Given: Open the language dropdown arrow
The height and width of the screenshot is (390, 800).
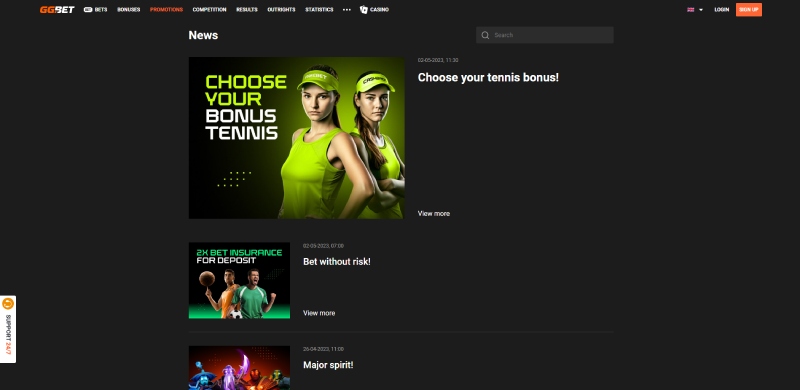Looking at the screenshot, I should tap(701, 10).
